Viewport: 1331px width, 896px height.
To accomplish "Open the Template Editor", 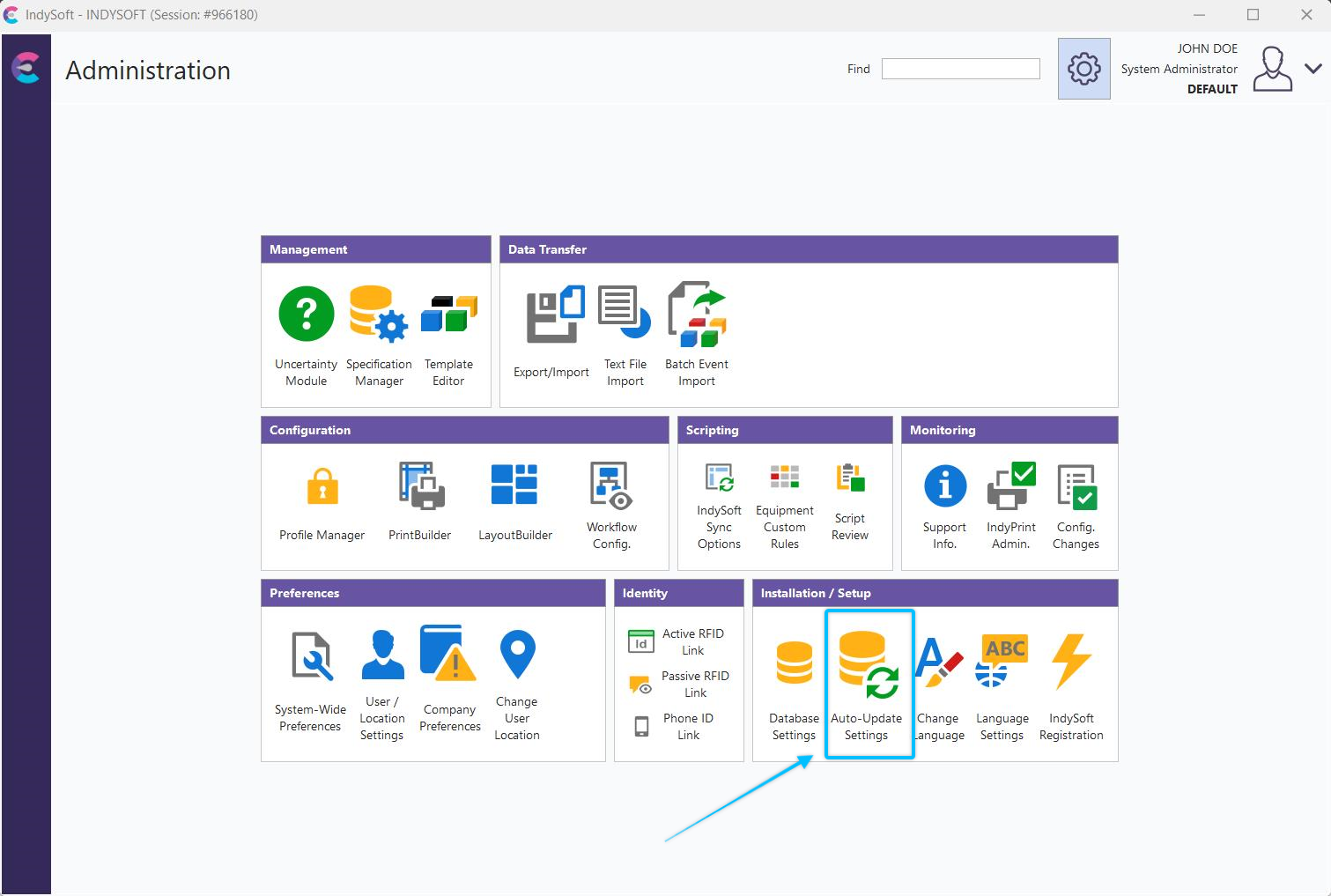I will click(x=448, y=315).
